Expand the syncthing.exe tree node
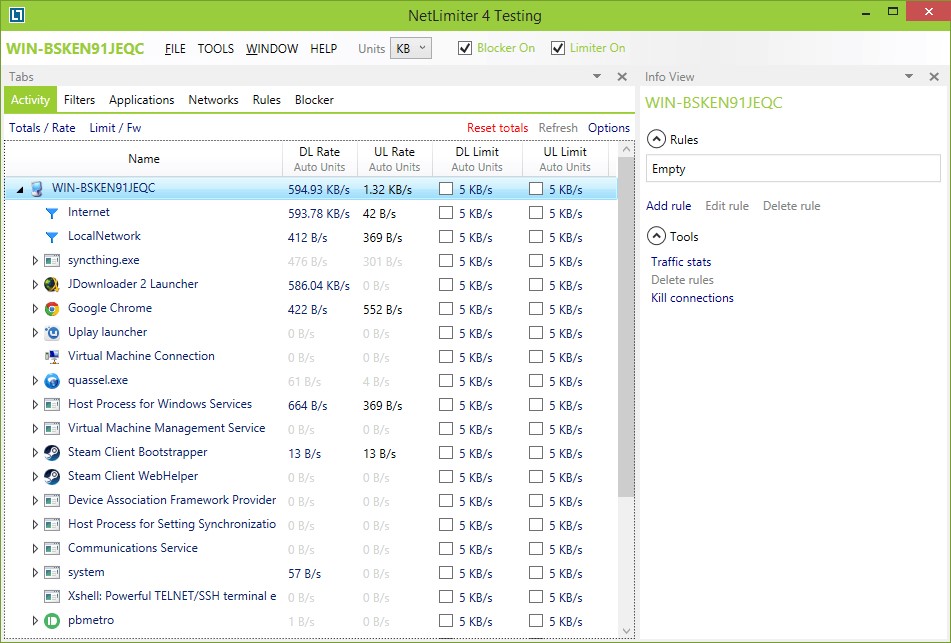This screenshot has width=951, height=643. coord(35,261)
